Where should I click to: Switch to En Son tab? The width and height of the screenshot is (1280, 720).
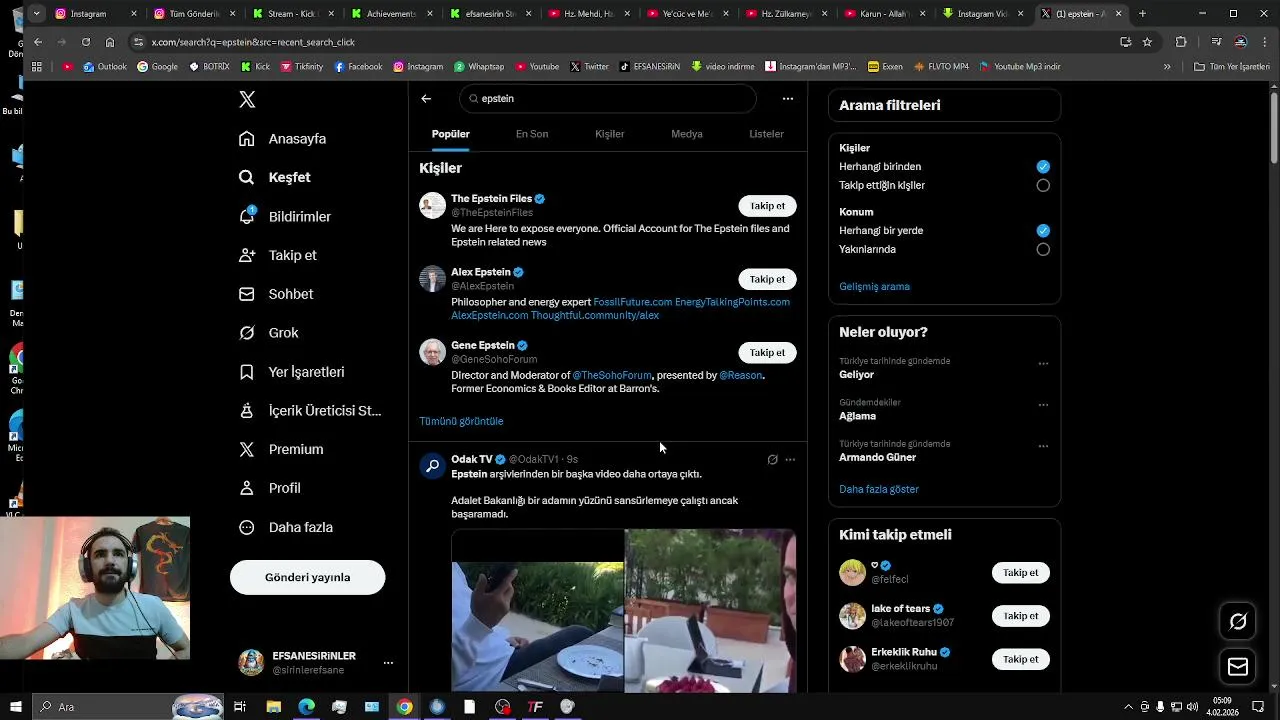click(532, 134)
